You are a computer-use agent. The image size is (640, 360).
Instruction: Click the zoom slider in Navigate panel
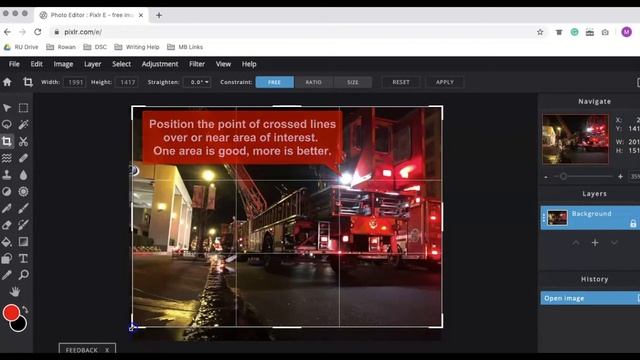click(584, 176)
